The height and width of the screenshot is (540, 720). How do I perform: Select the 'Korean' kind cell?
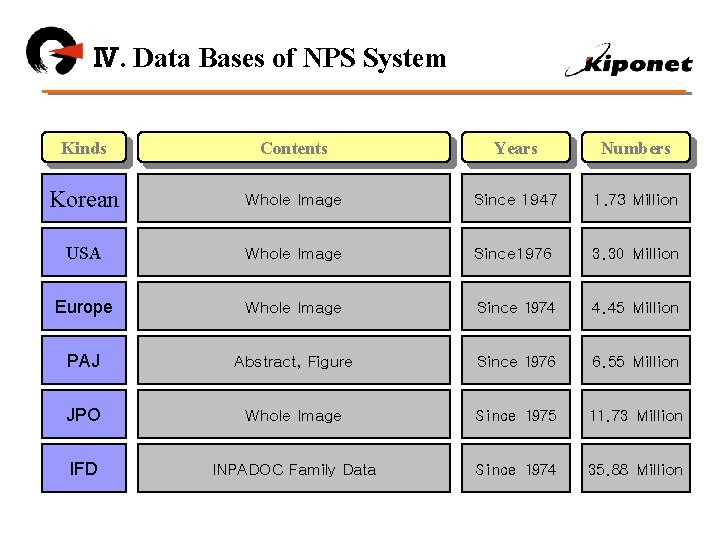84,198
